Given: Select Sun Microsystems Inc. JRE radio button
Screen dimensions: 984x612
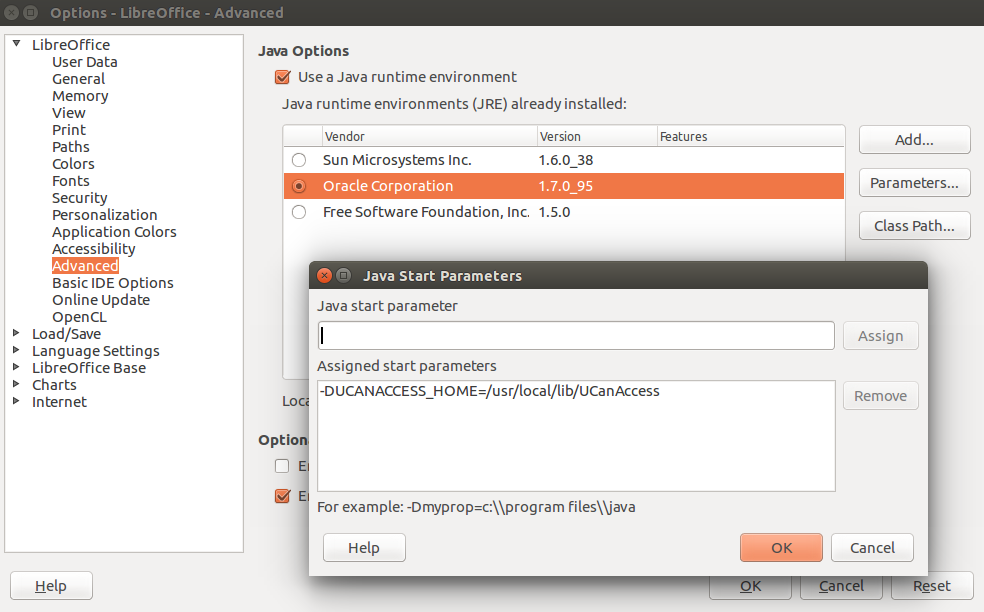Looking at the screenshot, I should (x=299, y=160).
